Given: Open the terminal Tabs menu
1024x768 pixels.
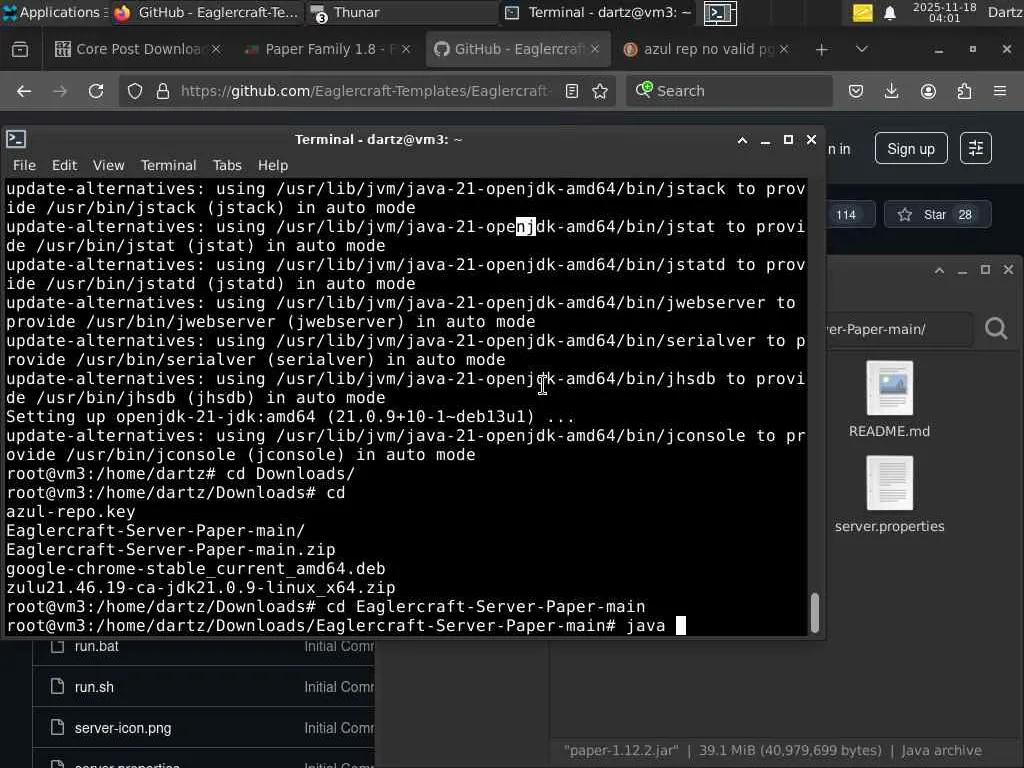Looking at the screenshot, I should tap(227, 165).
